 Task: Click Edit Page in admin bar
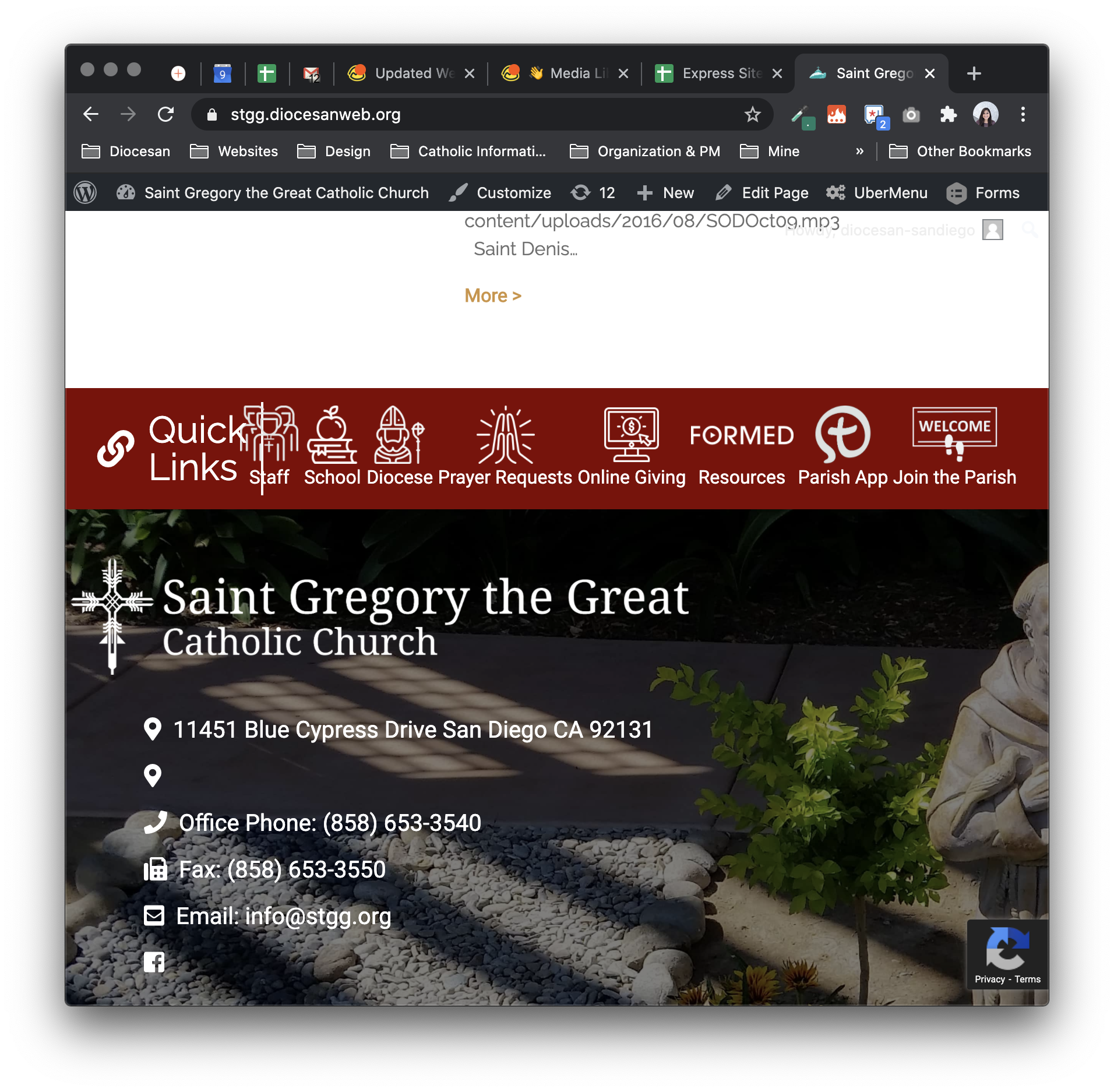[762, 193]
